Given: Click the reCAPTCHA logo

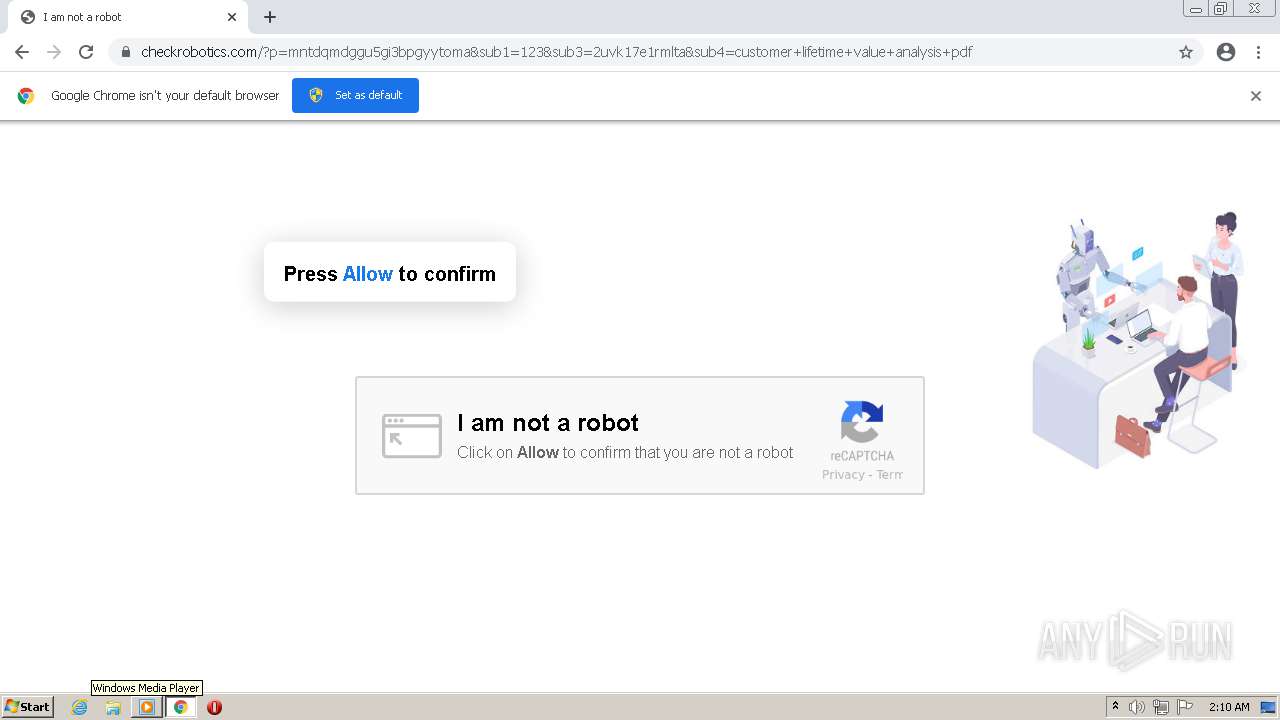Looking at the screenshot, I should tap(862, 421).
